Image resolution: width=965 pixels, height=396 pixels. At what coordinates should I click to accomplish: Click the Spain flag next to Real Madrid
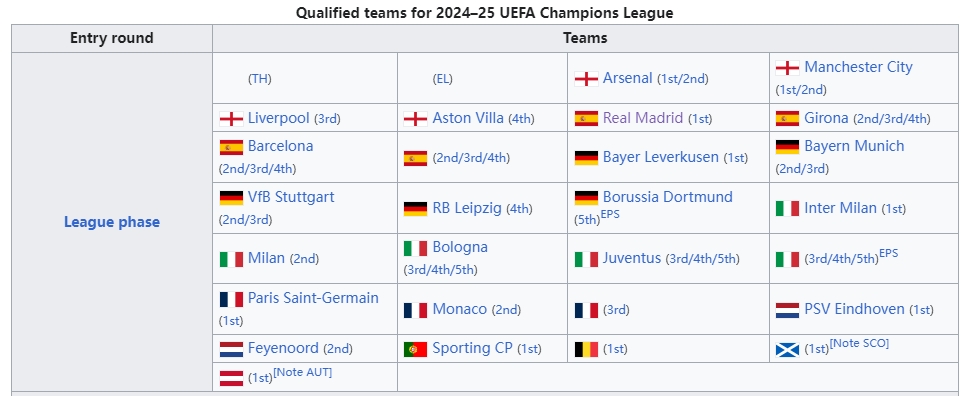tap(586, 118)
